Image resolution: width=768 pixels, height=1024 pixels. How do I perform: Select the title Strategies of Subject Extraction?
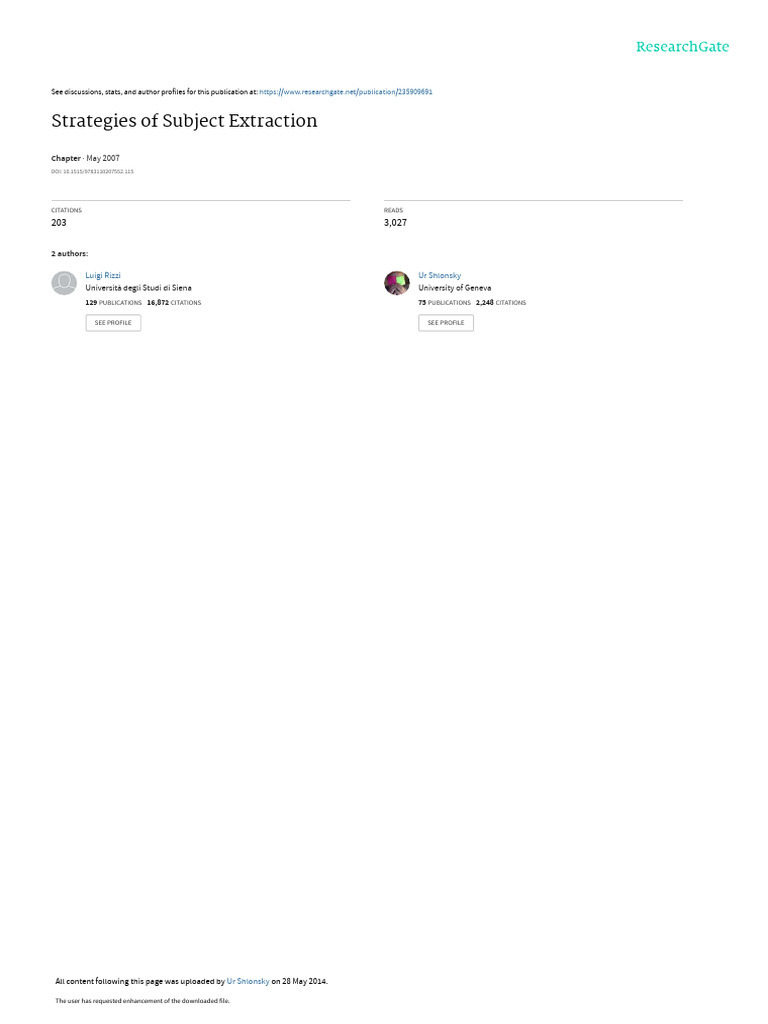(184, 121)
